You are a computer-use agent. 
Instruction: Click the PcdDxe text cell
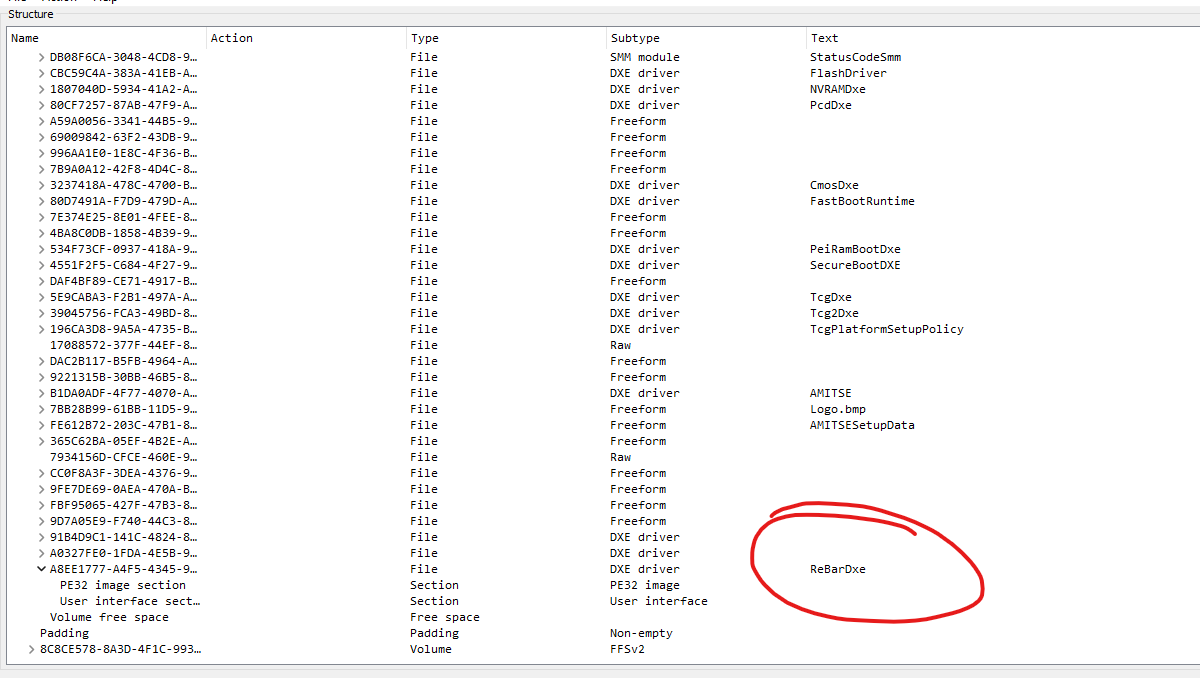pyautogui.click(x=831, y=105)
